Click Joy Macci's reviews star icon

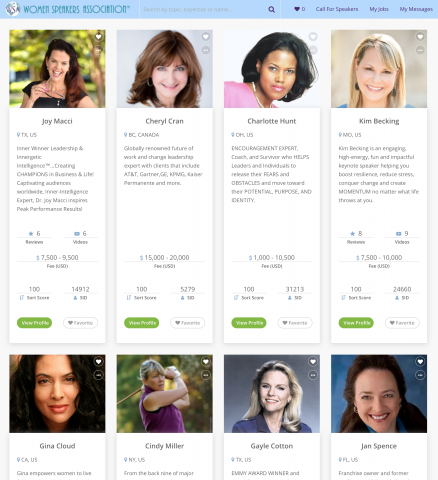[31, 234]
